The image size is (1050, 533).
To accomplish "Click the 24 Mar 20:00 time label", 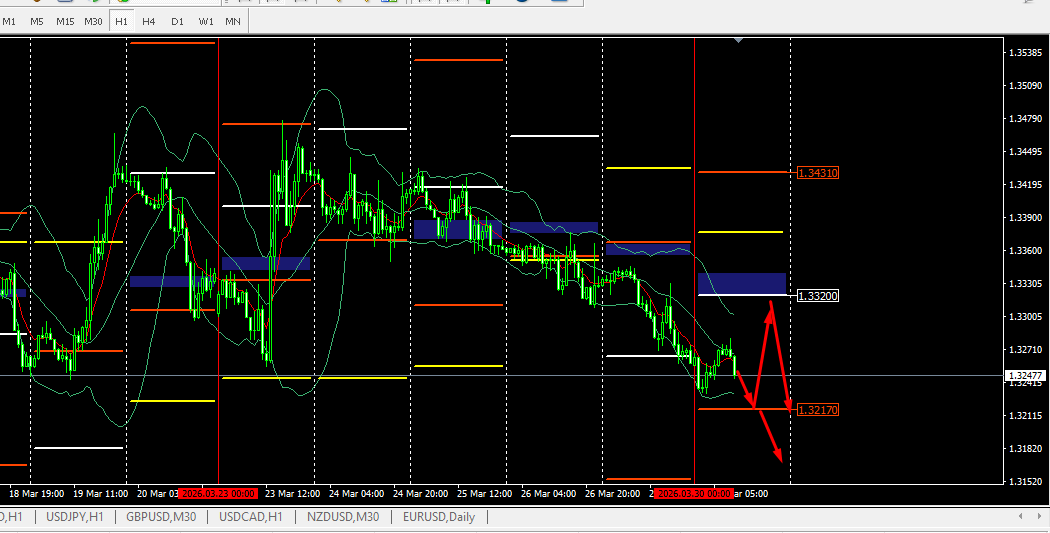I will [420, 493].
